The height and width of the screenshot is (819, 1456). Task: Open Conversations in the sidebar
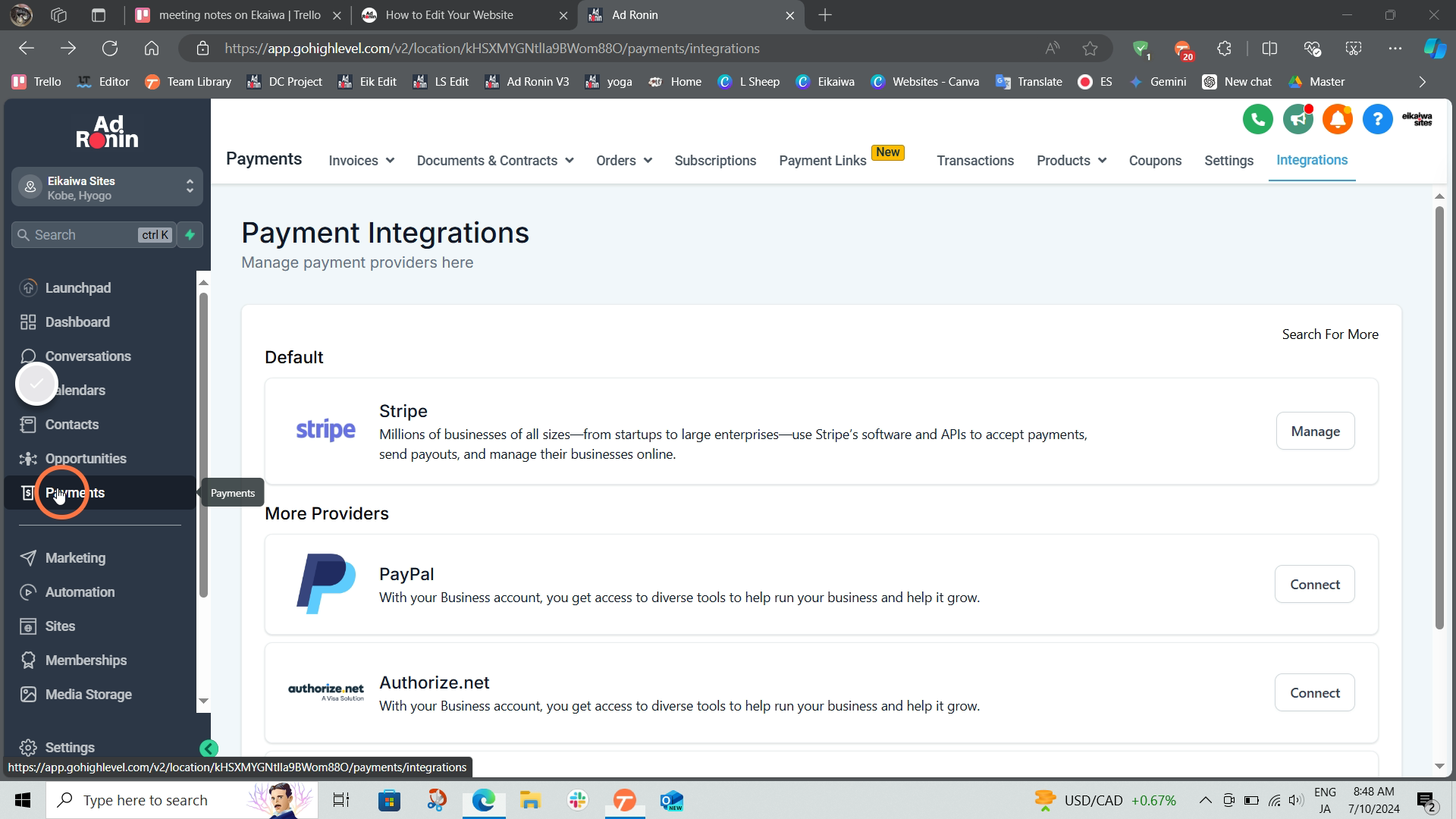point(87,356)
